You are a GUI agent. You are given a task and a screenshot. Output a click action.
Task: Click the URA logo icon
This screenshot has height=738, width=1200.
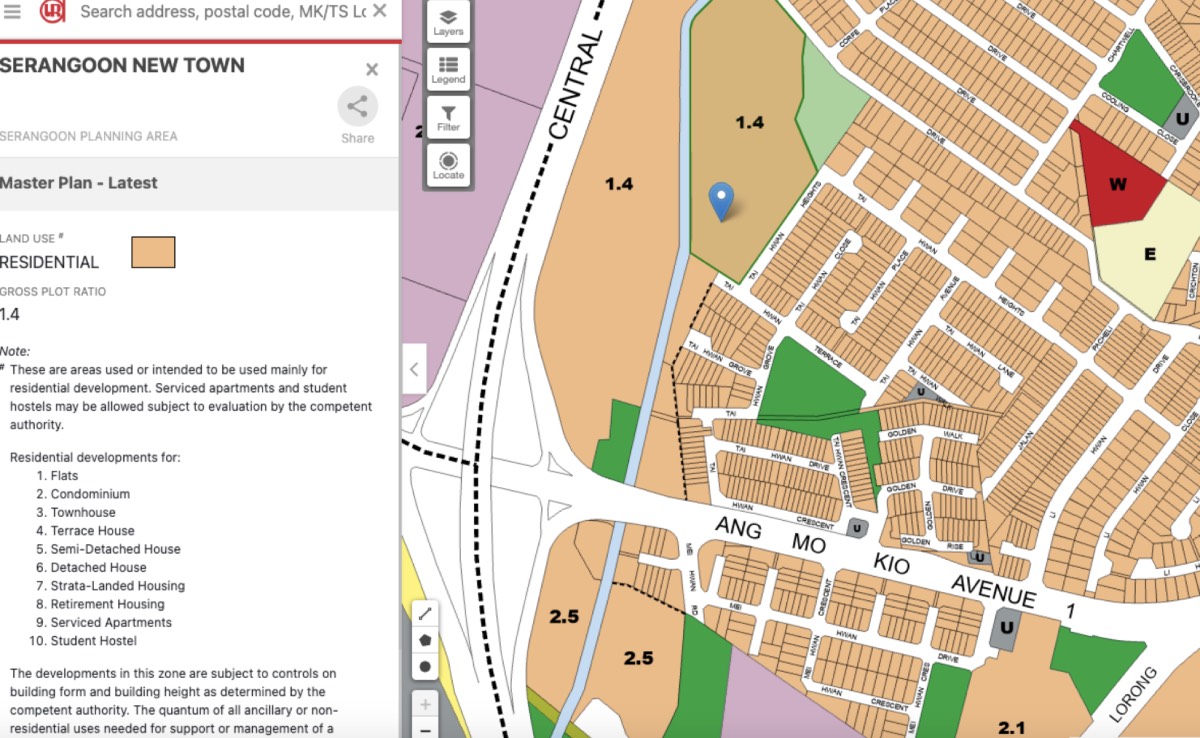(52, 12)
